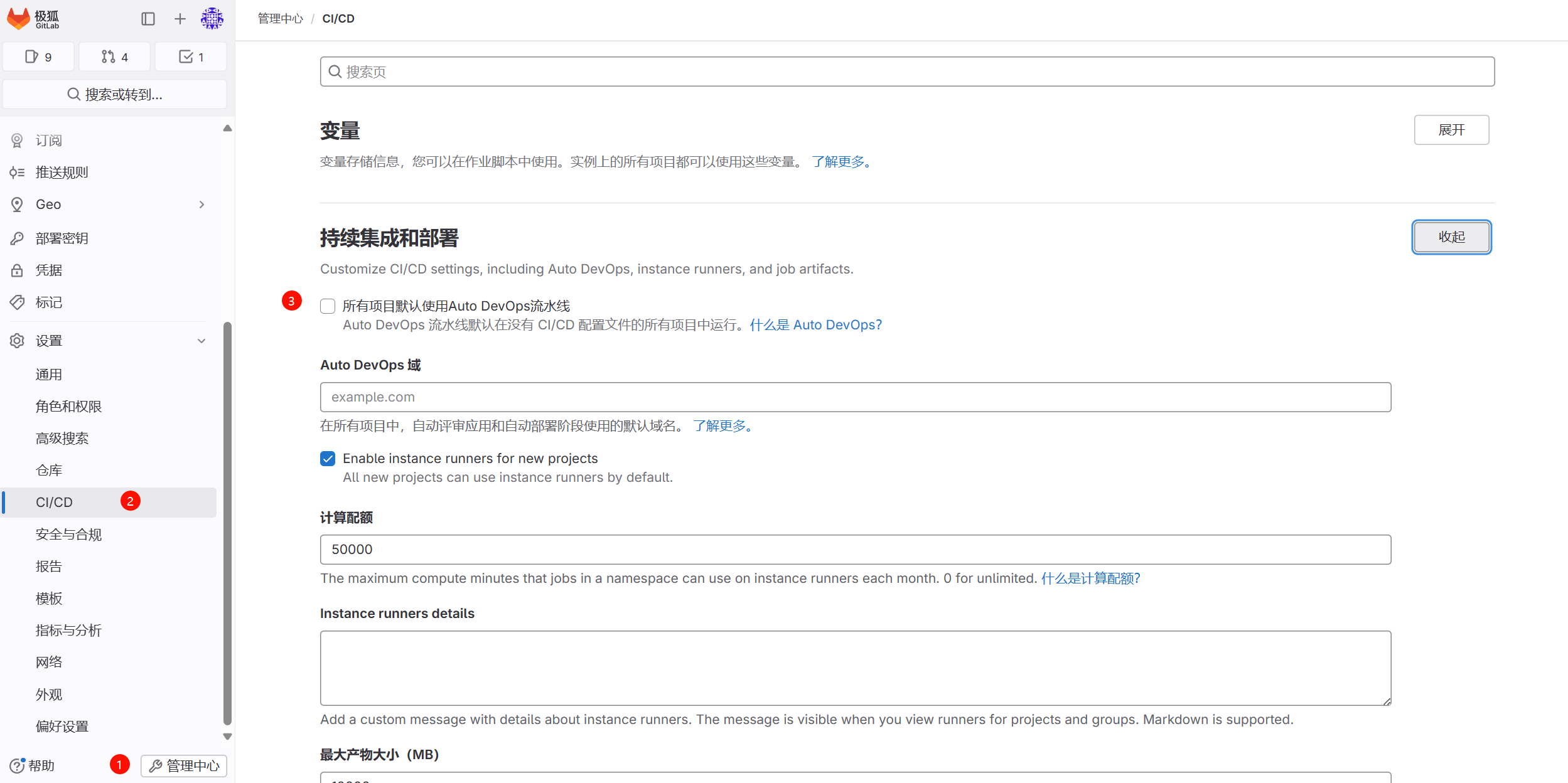Open the 什么是 Auto DevOps? link
The height and width of the screenshot is (783, 1568).
click(815, 324)
